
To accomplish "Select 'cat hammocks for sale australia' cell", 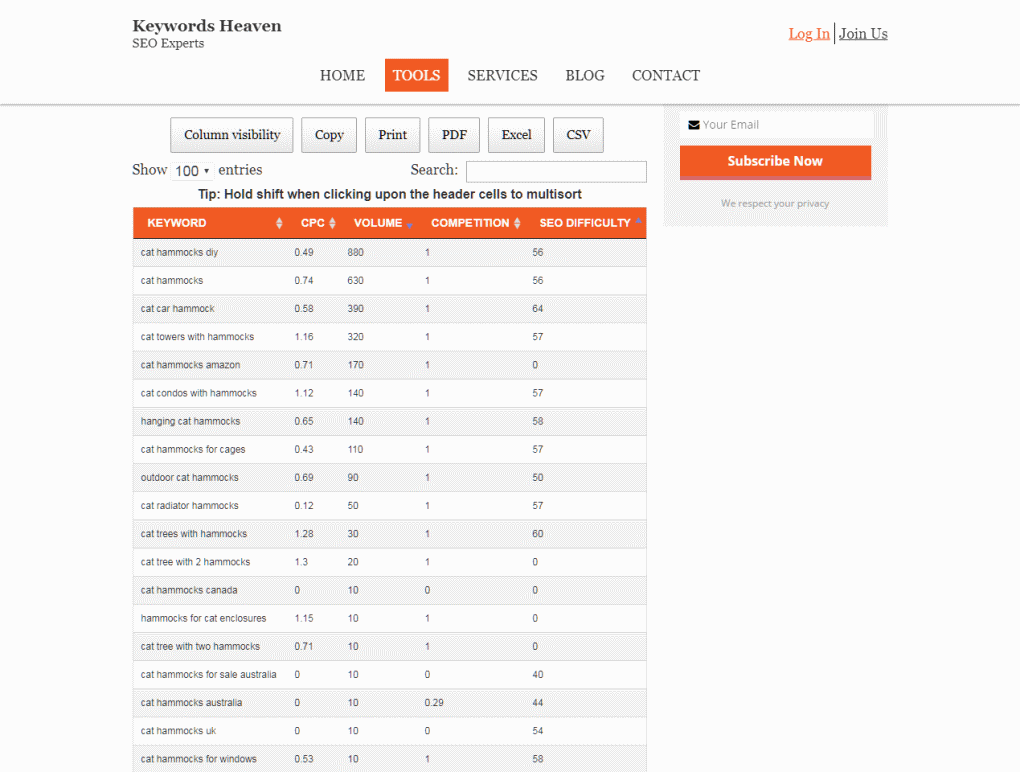I will click(x=208, y=674).
